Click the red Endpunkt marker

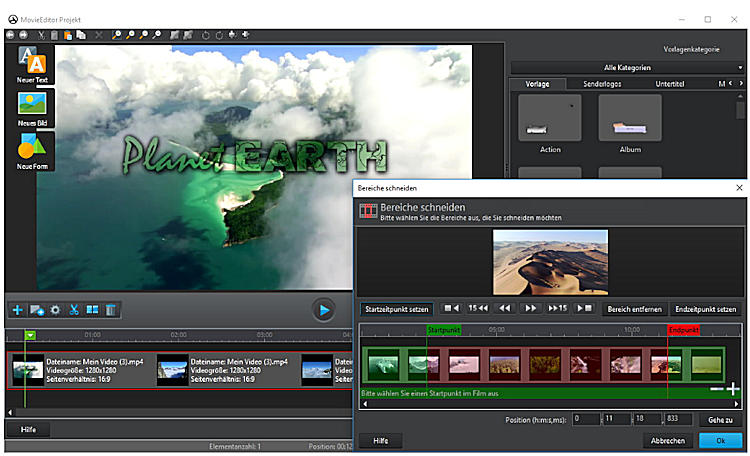(683, 329)
